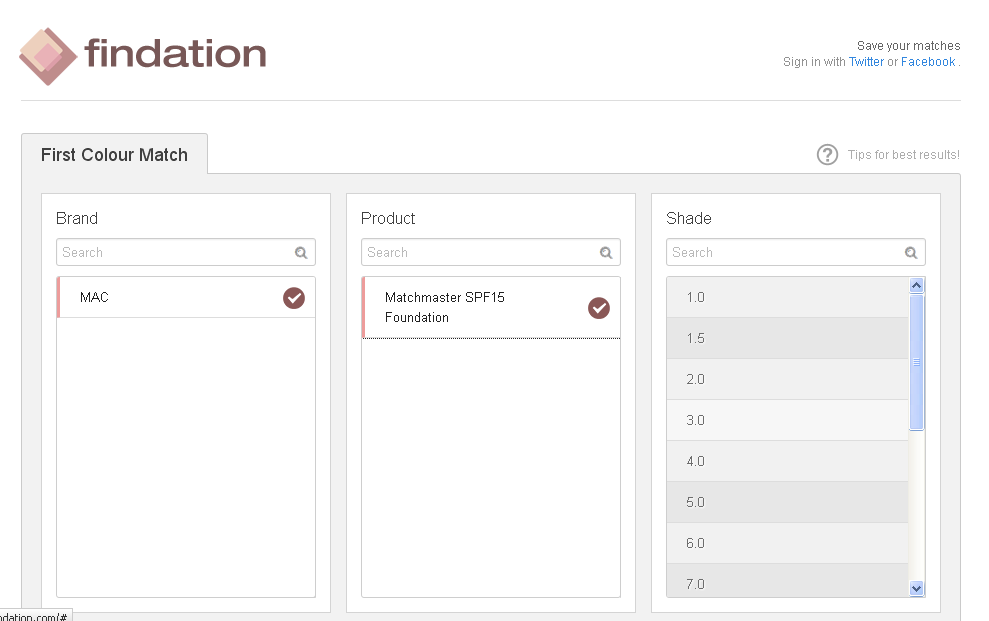
Task: Uncheck the Matchmaster SPF15 Foundation checkmark
Action: tap(599, 308)
